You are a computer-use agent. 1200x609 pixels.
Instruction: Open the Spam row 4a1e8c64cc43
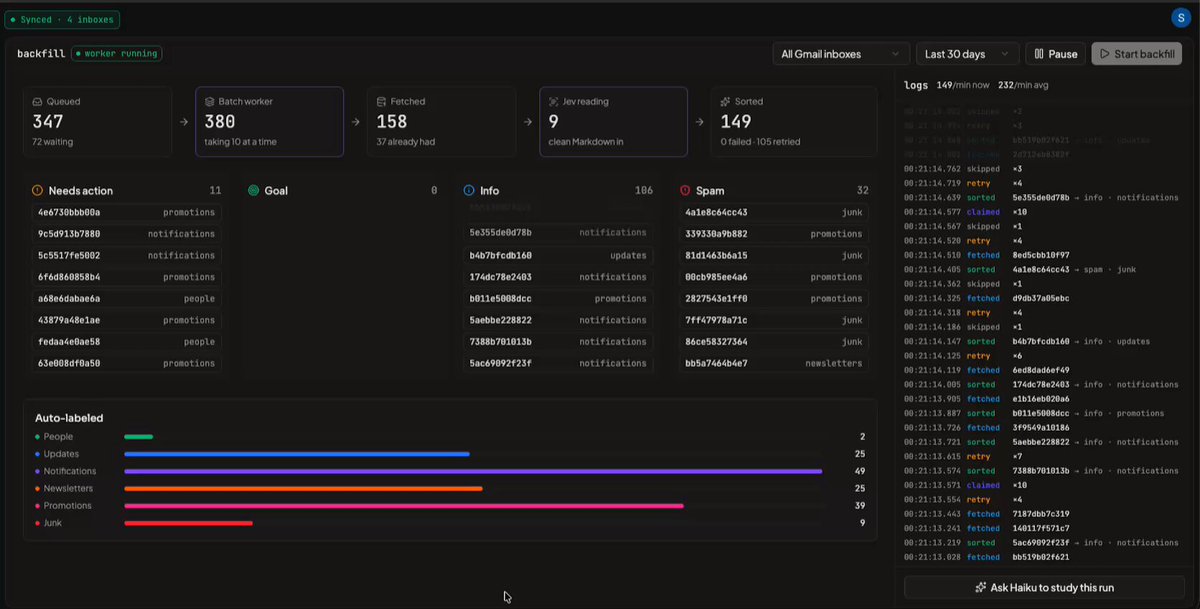click(x=774, y=212)
